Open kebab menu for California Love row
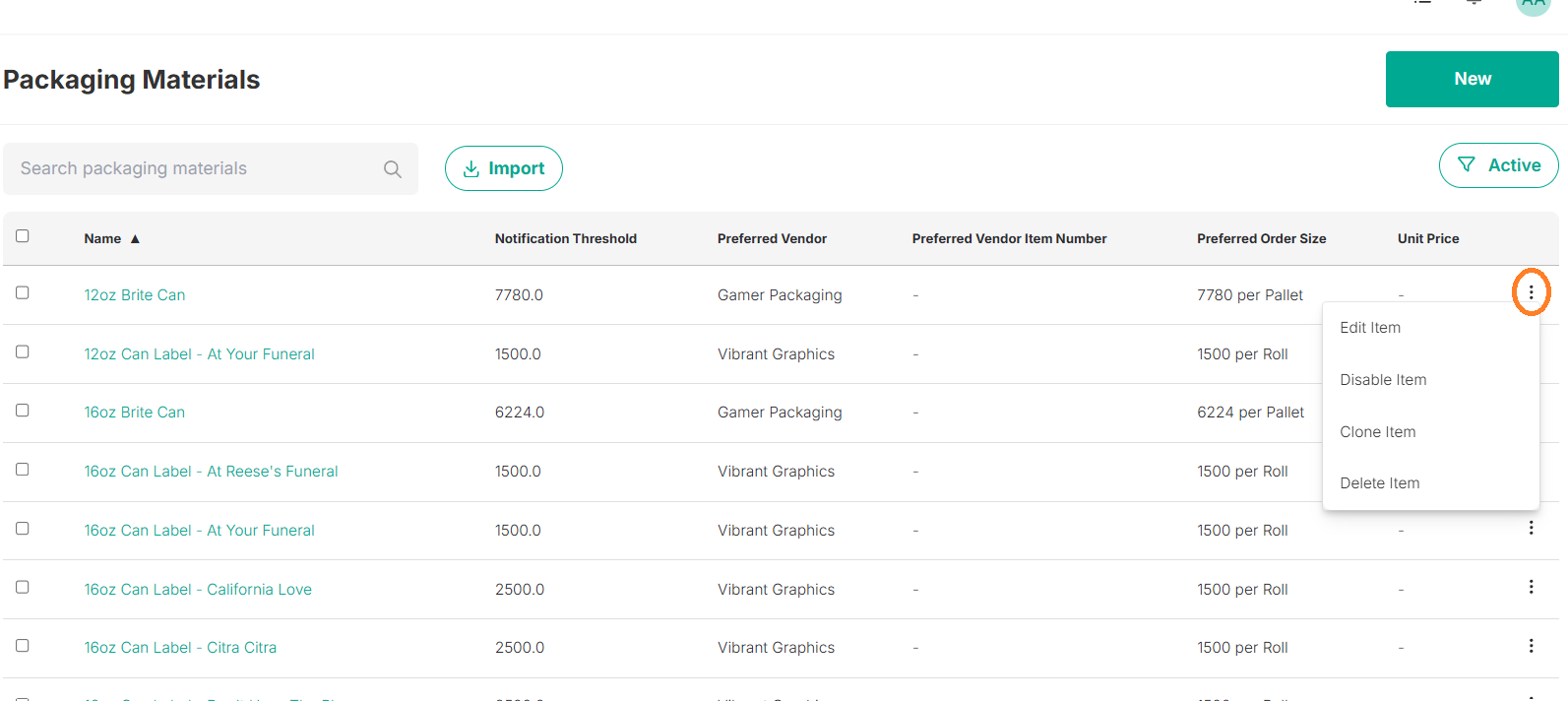Screen dimensions: 1568x701 (x=1531, y=587)
